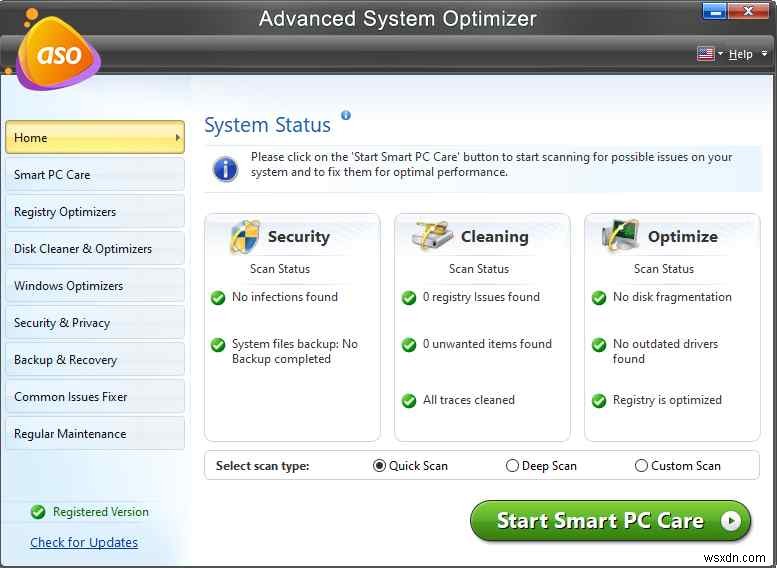Click the green check next to All traces cleaned
Image resolution: width=777 pixels, height=568 pixels.
tap(409, 400)
